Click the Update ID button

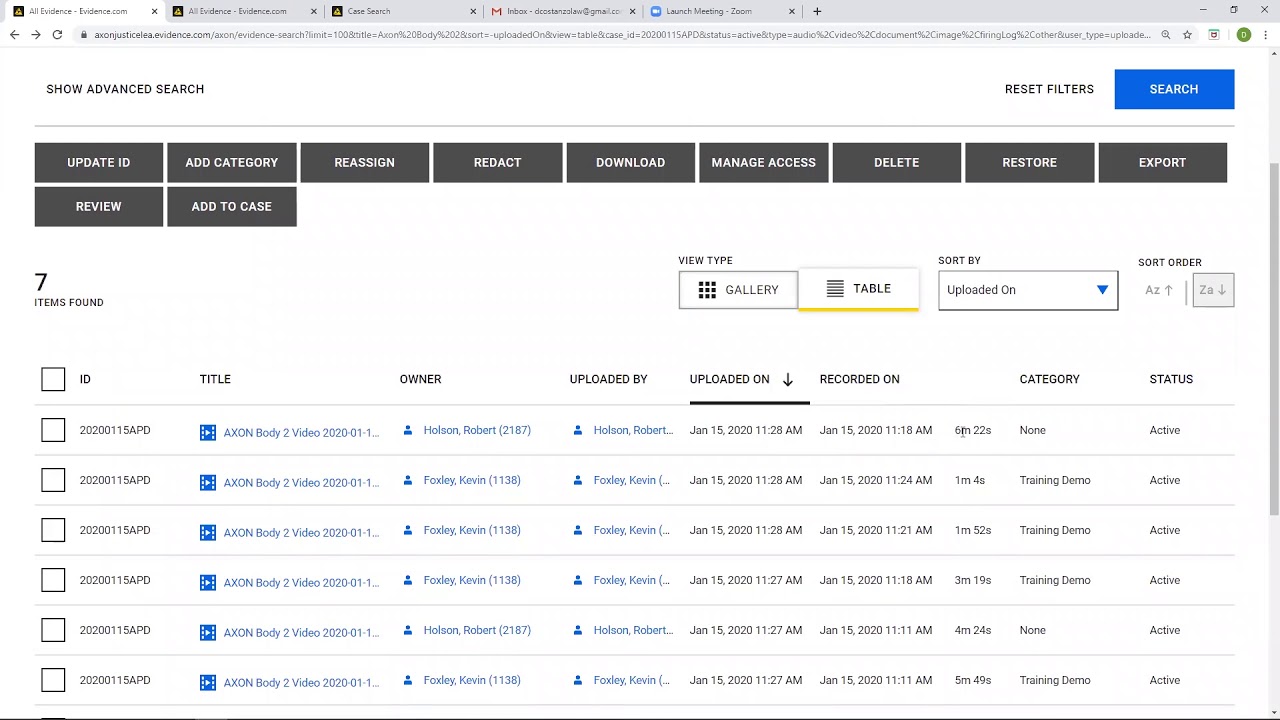pyautogui.click(x=99, y=162)
